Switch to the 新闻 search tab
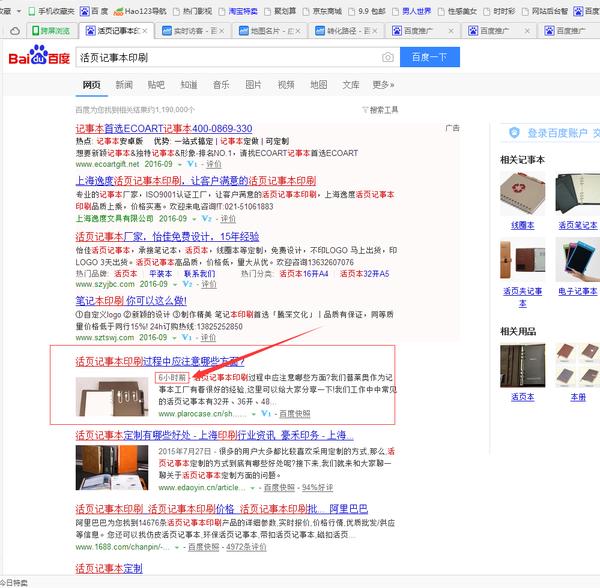Image resolution: width=600 pixels, height=588 pixels. (124, 85)
